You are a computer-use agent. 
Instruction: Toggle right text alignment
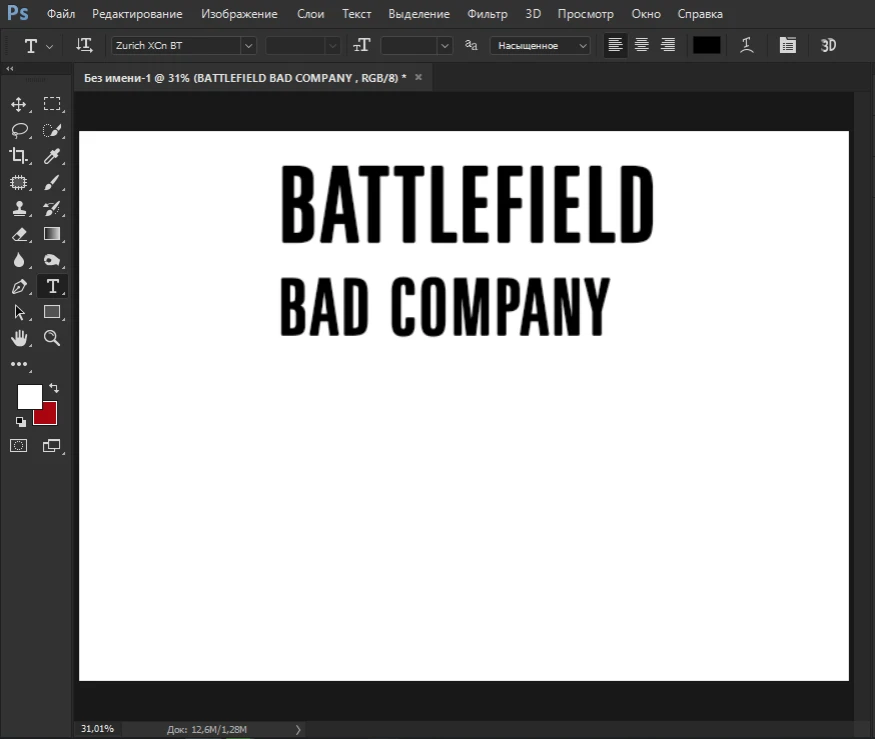coord(667,45)
